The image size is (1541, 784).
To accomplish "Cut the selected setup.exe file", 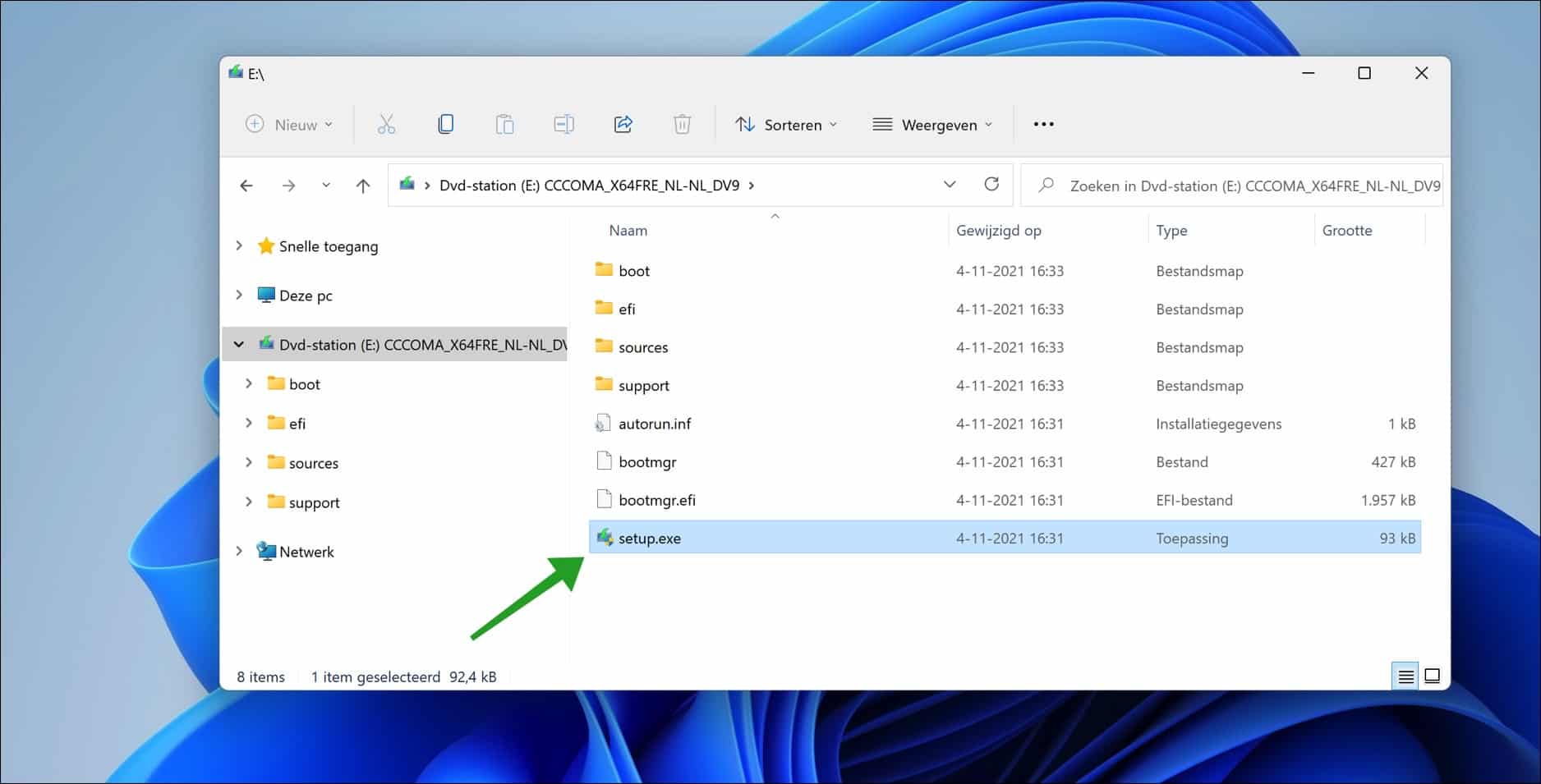I will (x=386, y=124).
